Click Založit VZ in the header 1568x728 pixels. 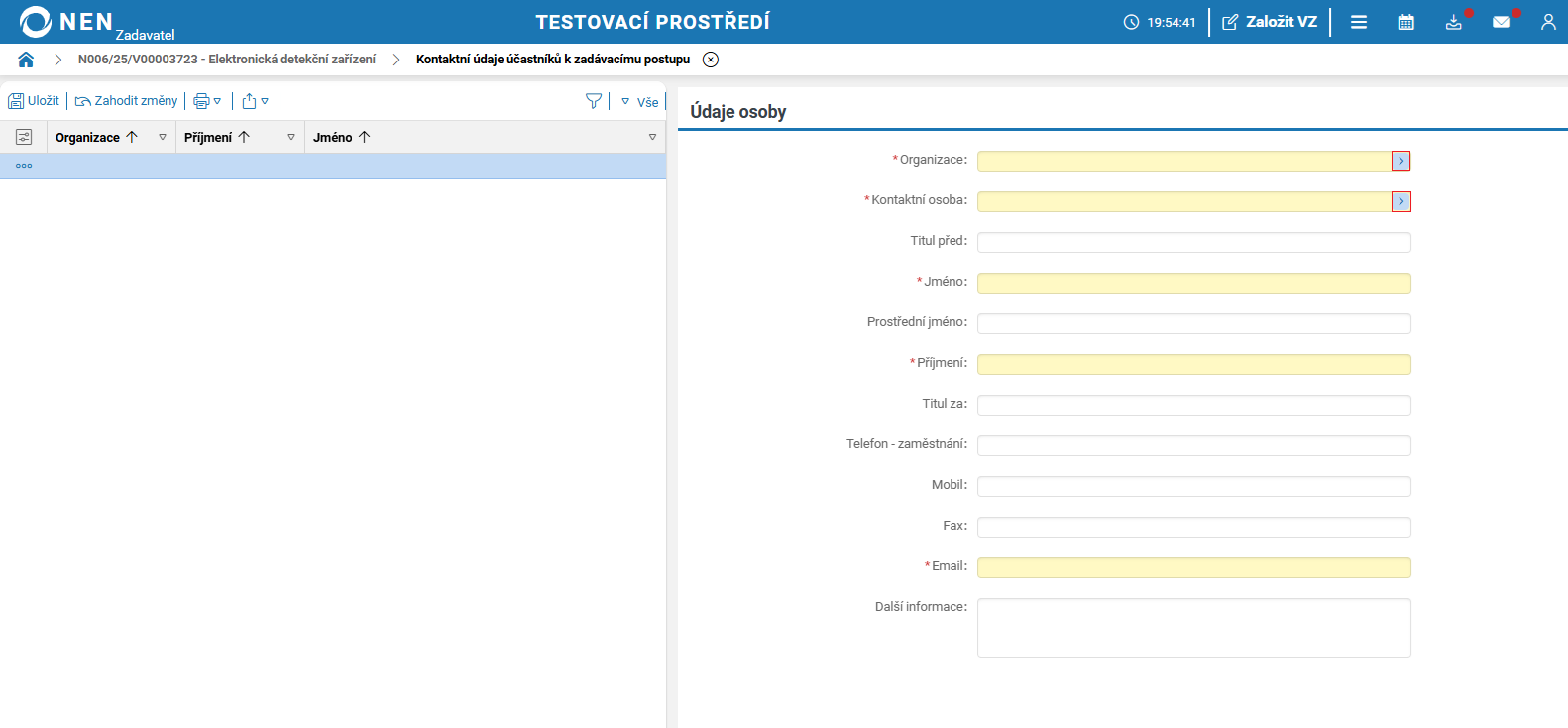coord(1270,22)
